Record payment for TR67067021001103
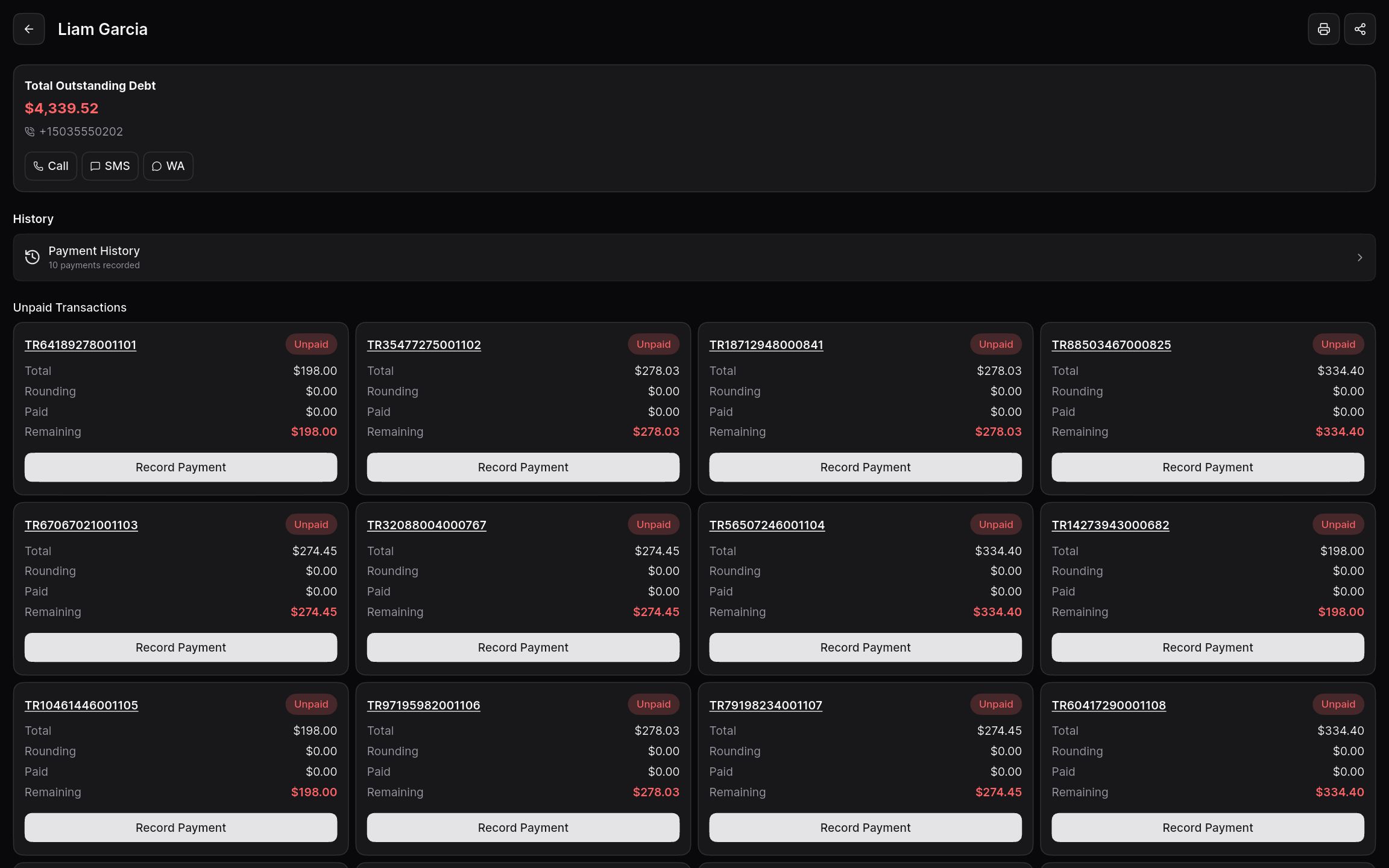Image resolution: width=1389 pixels, height=868 pixels. tap(181, 647)
